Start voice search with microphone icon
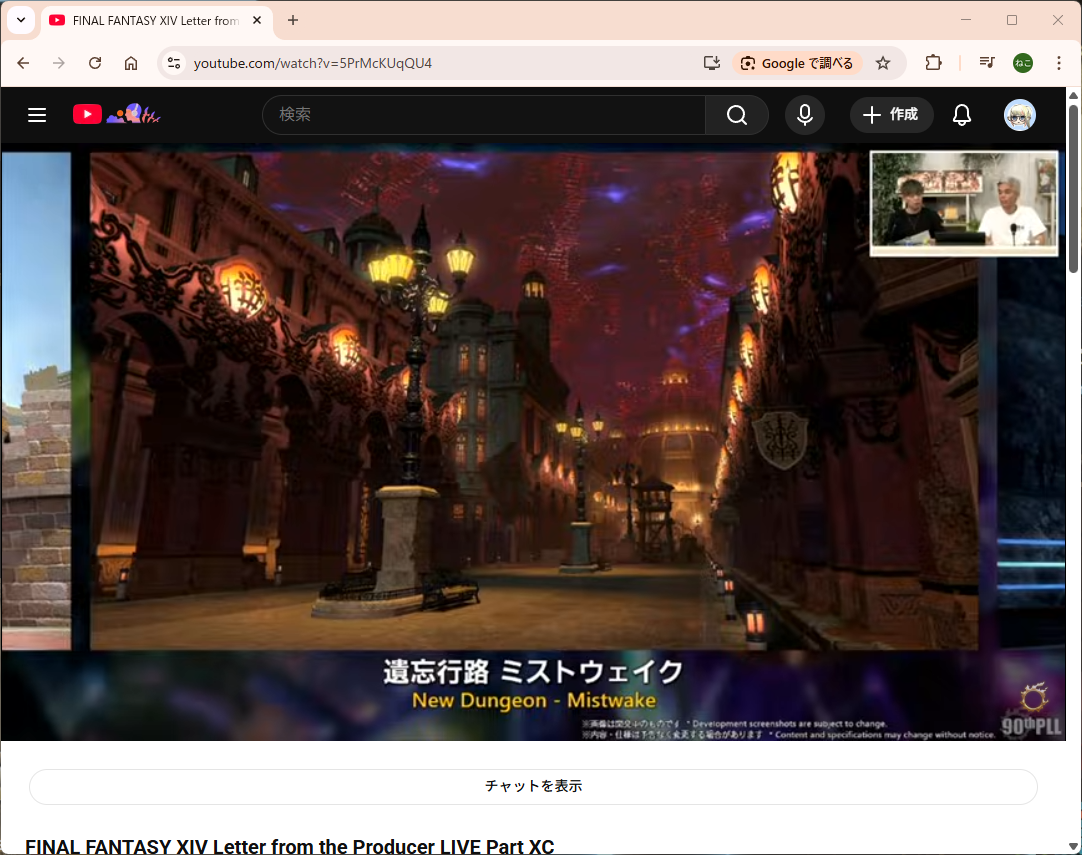 [x=804, y=115]
